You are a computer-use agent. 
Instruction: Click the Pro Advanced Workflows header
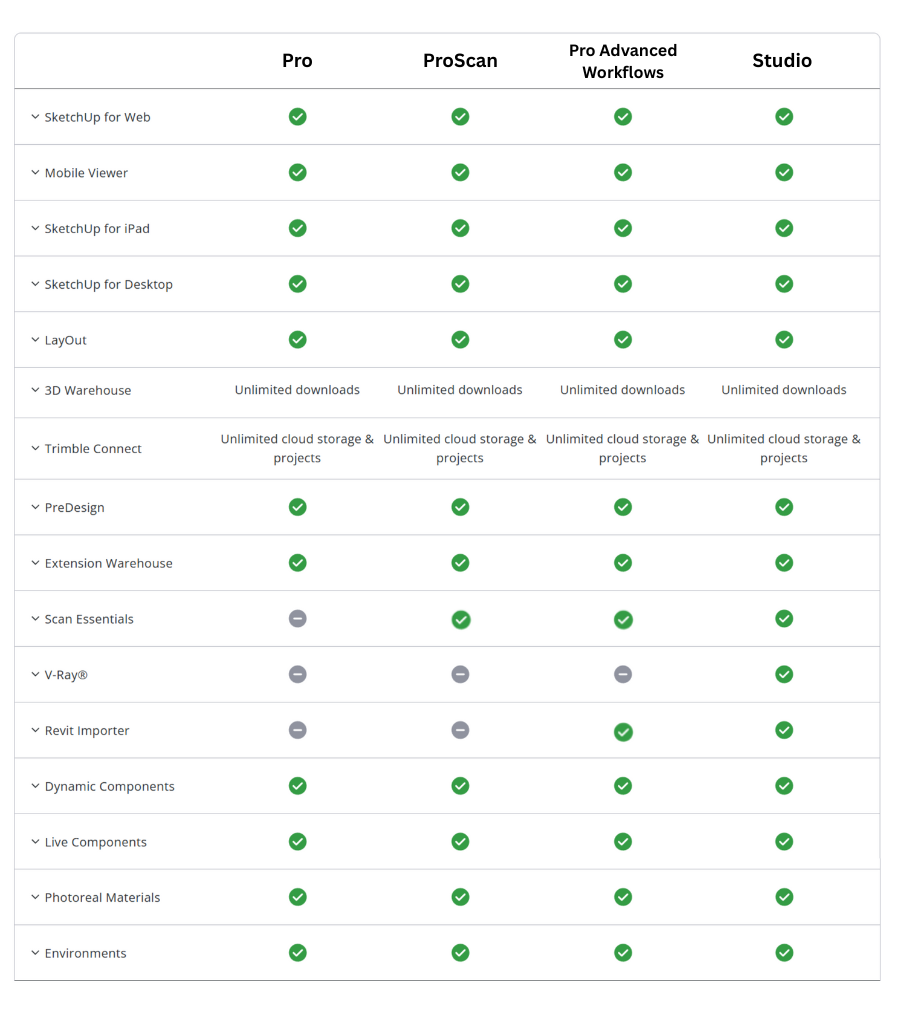623,61
